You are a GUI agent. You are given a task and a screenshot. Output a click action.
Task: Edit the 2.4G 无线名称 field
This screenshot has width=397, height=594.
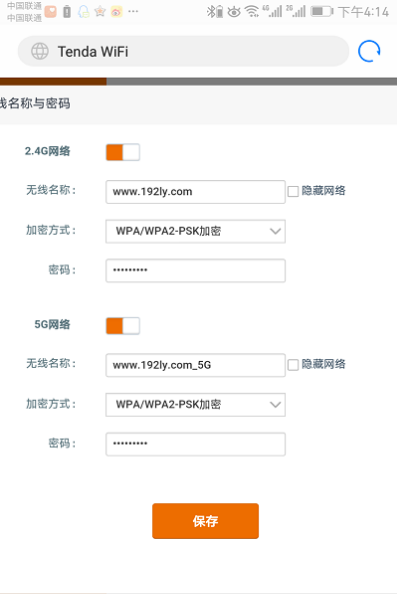[x=195, y=192]
